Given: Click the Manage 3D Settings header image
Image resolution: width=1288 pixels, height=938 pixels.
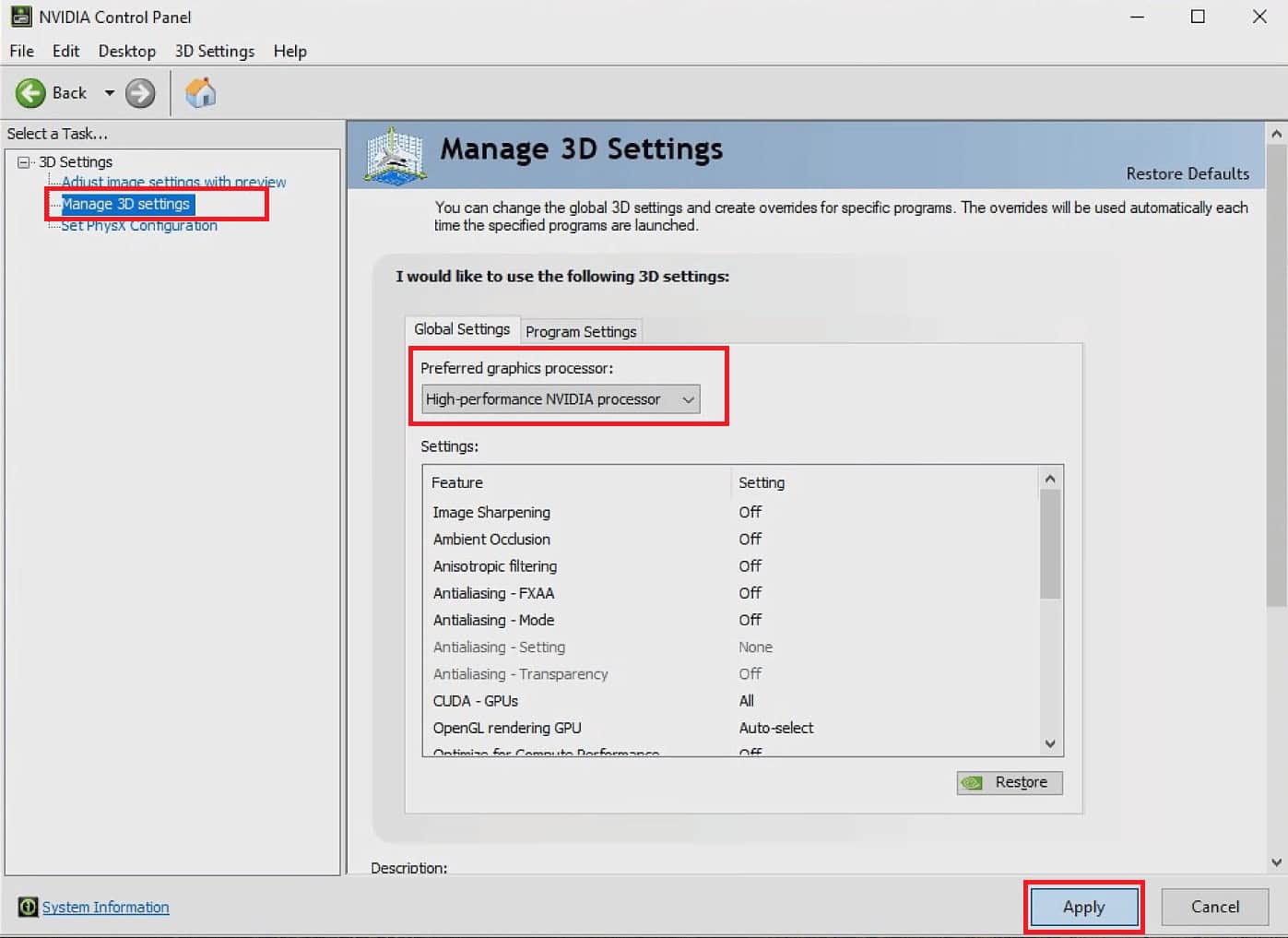Looking at the screenshot, I should tap(395, 155).
